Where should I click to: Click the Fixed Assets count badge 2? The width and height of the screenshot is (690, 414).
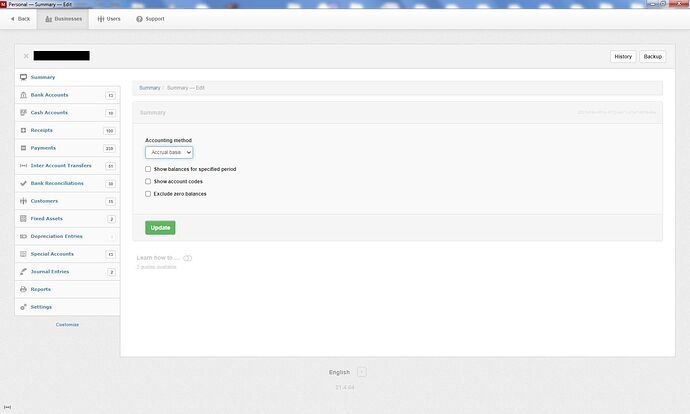pos(112,219)
